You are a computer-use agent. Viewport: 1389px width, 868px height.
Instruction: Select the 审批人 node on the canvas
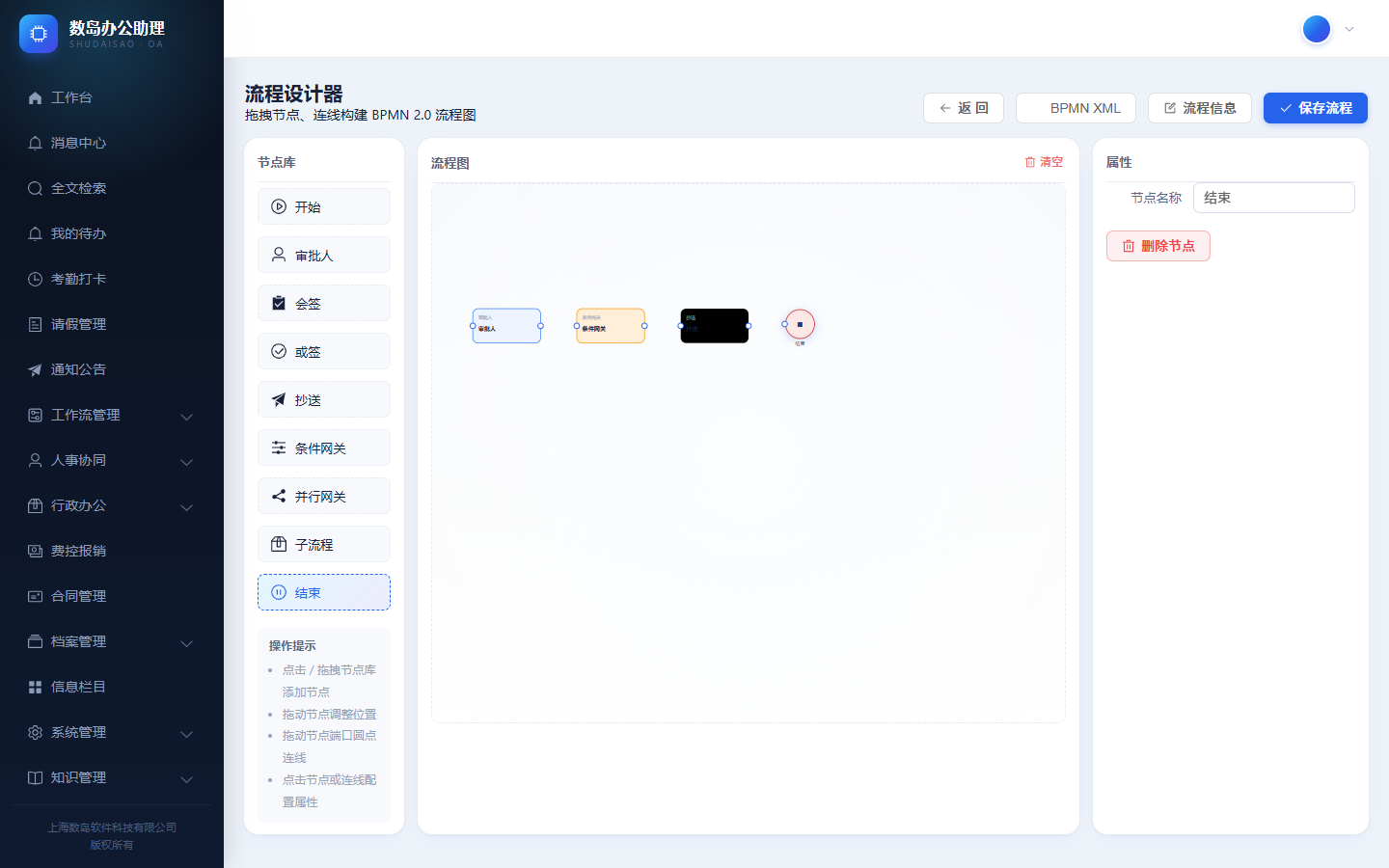tap(506, 326)
